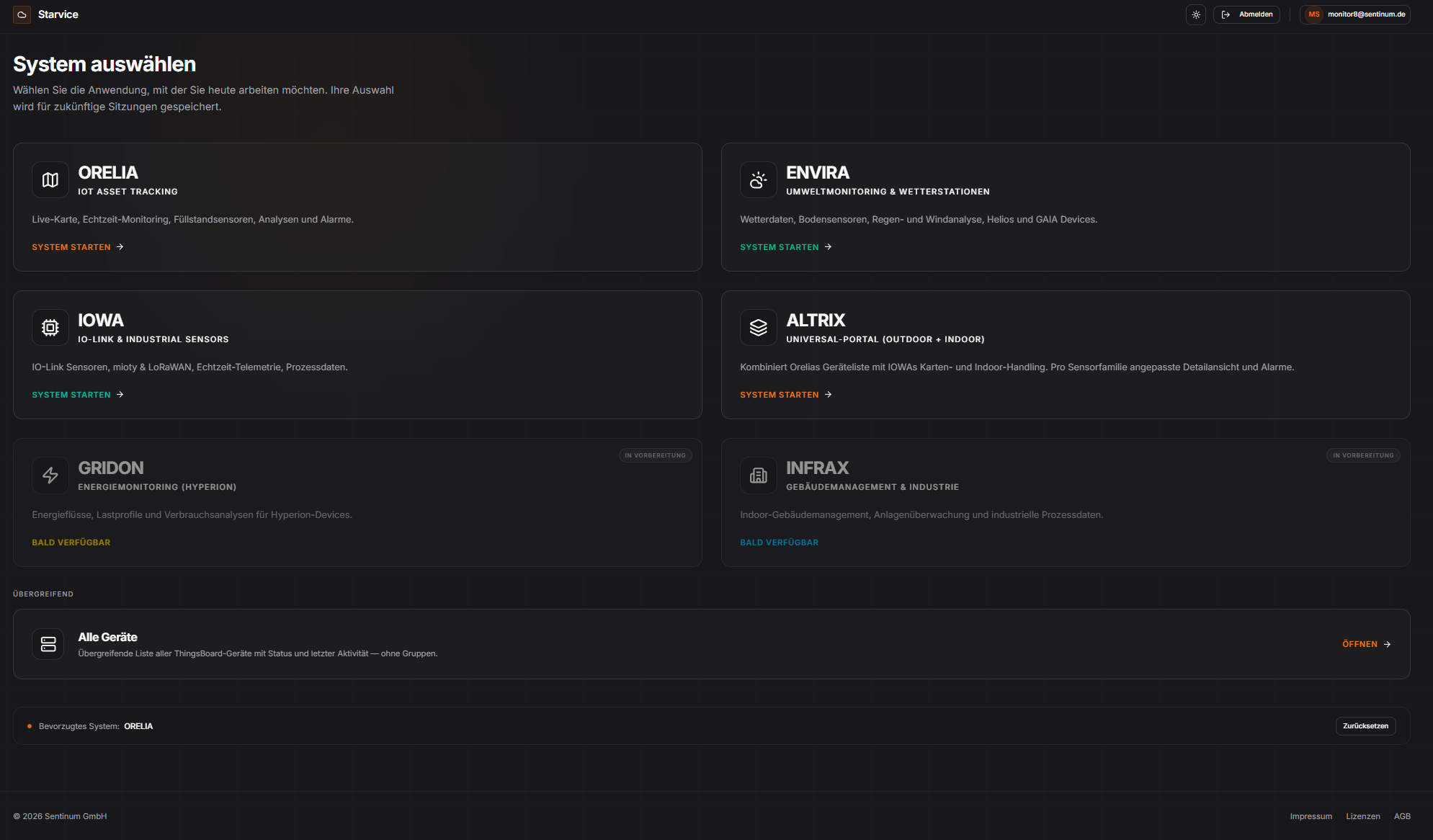Image resolution: width=1433 pixels, height=840 pixels.
Task: Click the INFRAX card title
Action: [818, 468]
